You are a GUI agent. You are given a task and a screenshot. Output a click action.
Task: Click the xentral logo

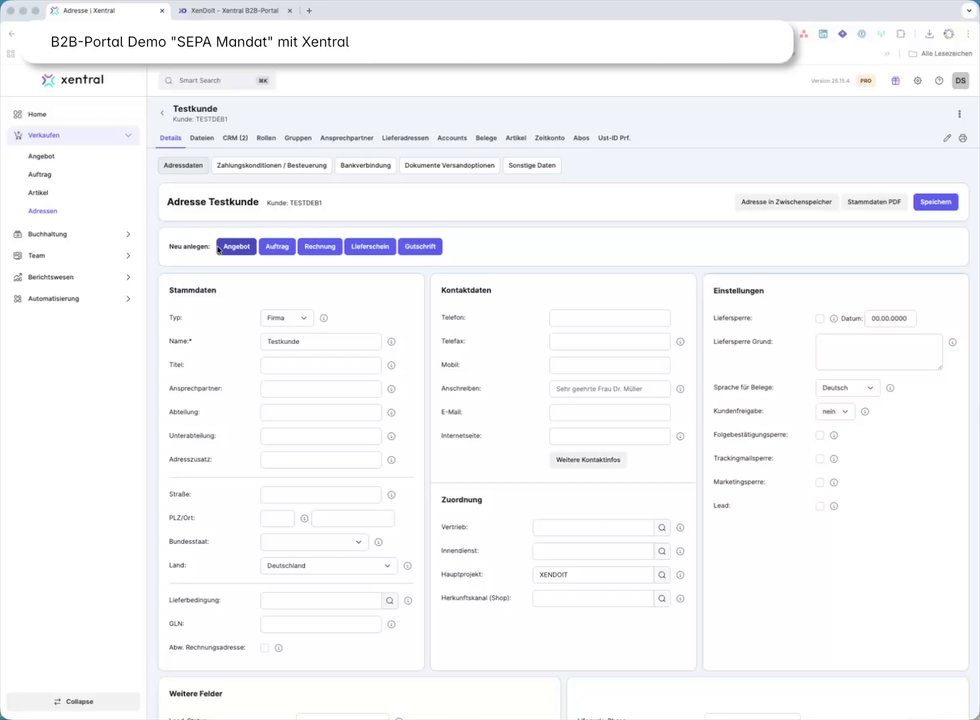pyautogui.click(x=72, y=80)
